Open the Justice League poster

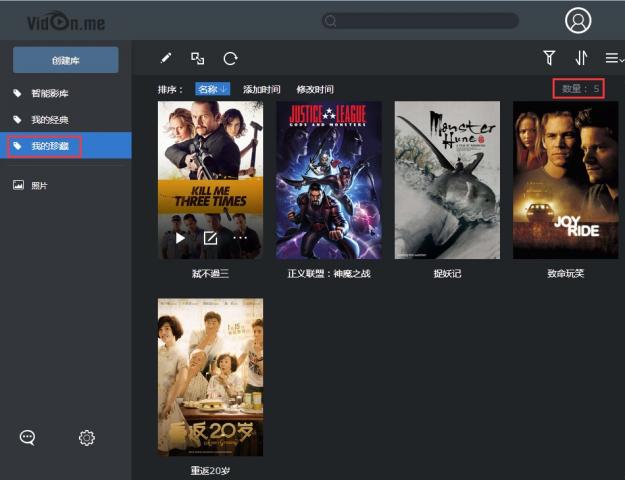point(329,180)
